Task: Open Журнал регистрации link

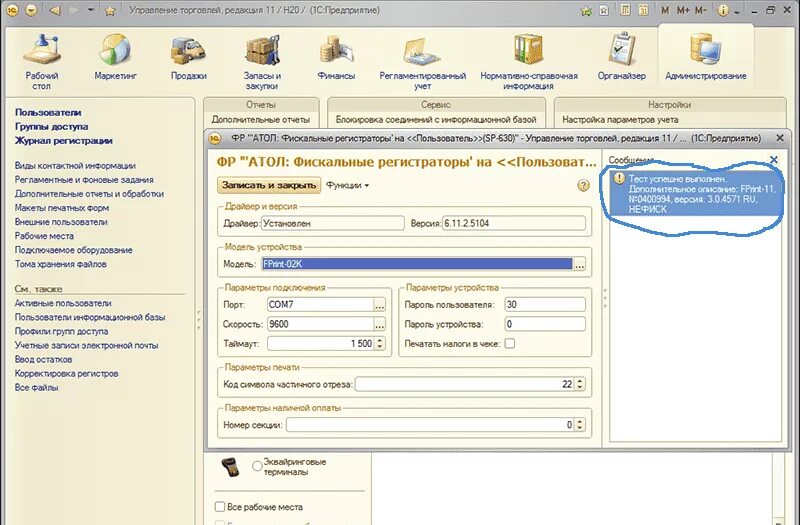Action: coord(64,141)
